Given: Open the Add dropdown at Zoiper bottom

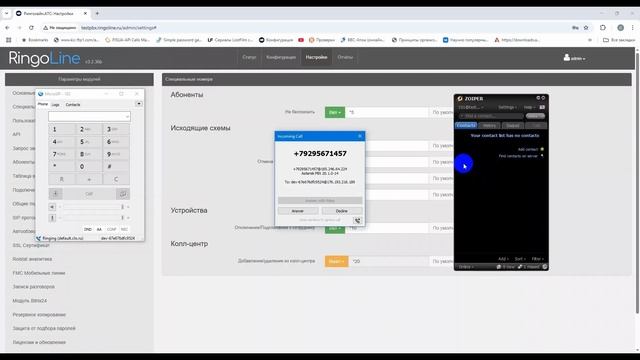Looking at the screenshot, I should click(503, 259).
